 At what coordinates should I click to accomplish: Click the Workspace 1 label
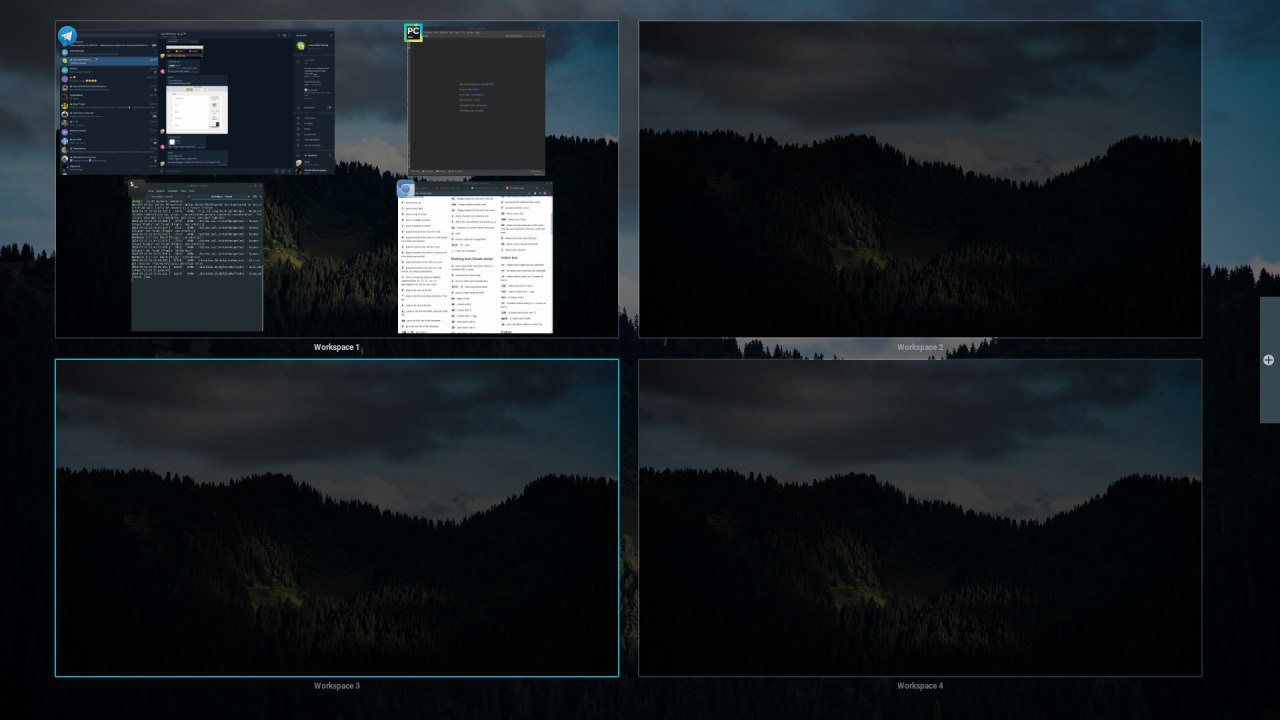click(x=336, y=347)
